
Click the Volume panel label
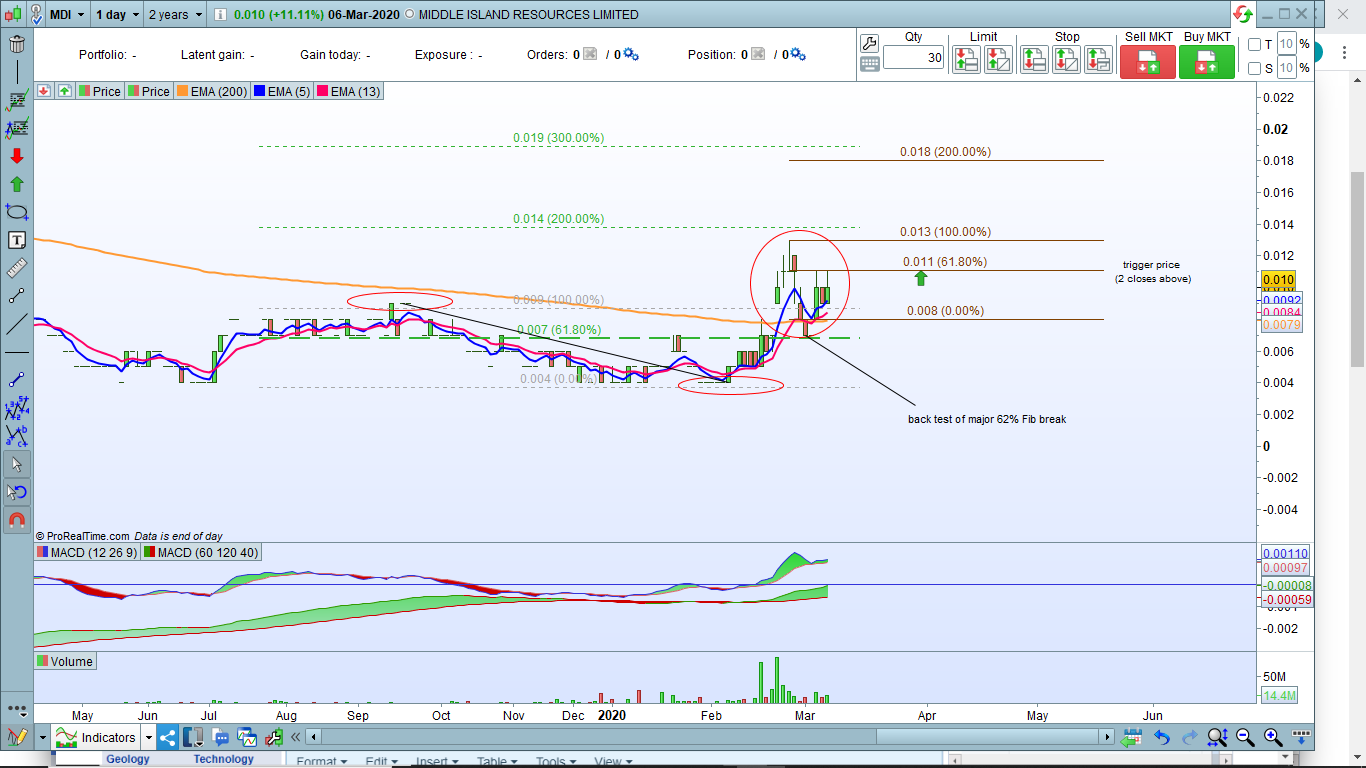click(x=65, y=661)
